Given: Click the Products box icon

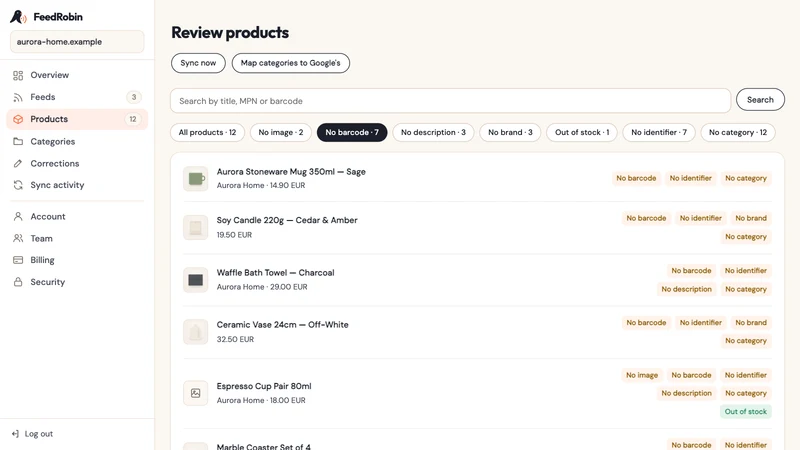Looking at the screenshot, I should click(x=18, y=119).
